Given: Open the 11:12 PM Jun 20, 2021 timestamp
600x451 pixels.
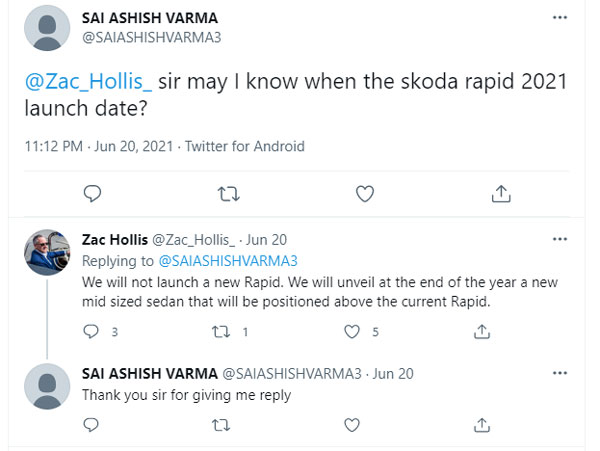Looking at the screenshot, I should point(99,146).
